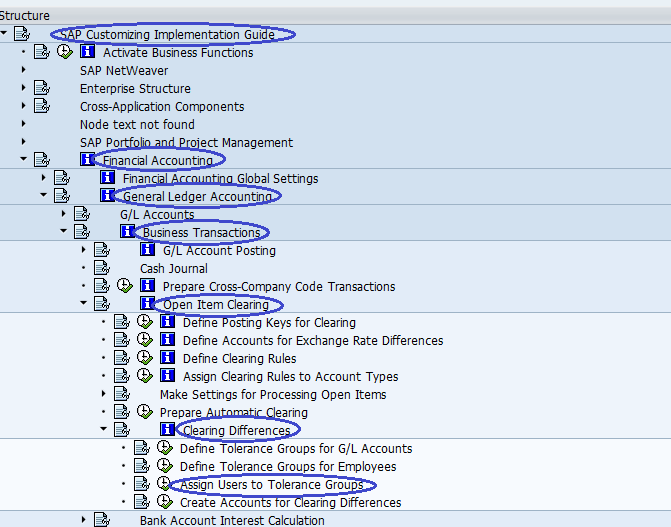Execute Create Accounts for Clearing Differences

pyautogui.click(x=165, y=501)
